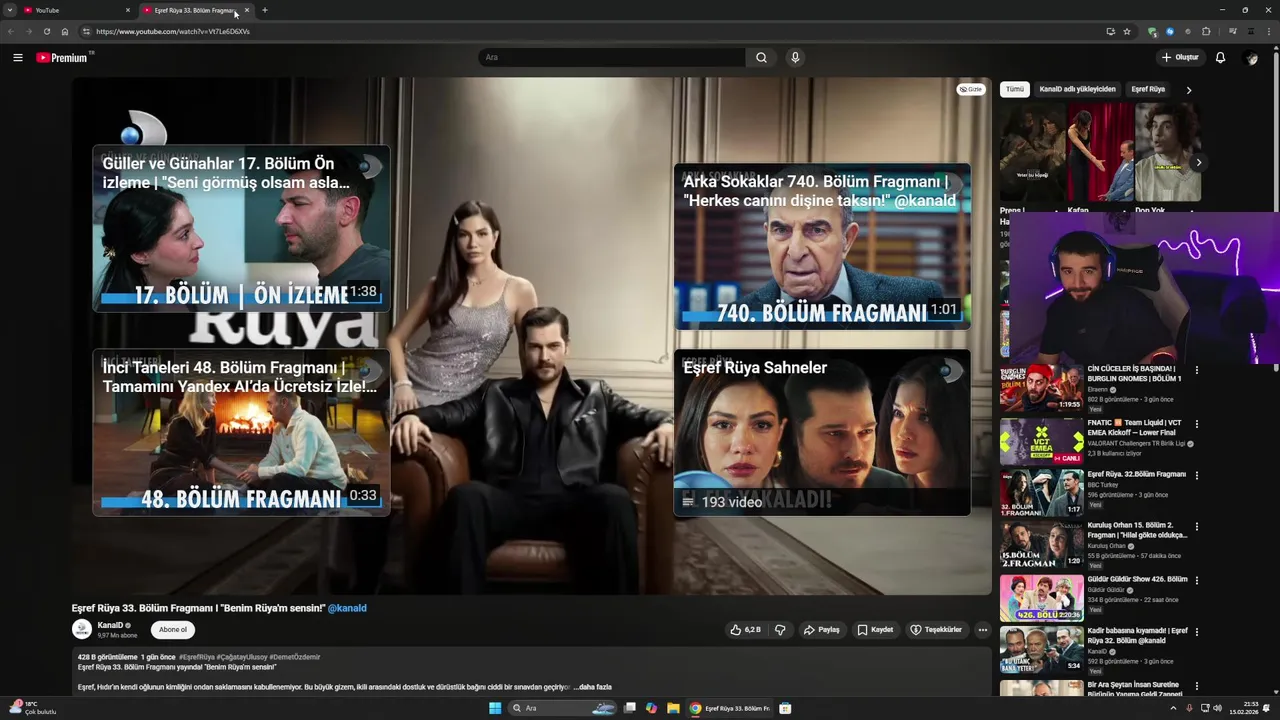Open the YouTube hamburger guide menu
1280x720 pixels.
point(18,58)
